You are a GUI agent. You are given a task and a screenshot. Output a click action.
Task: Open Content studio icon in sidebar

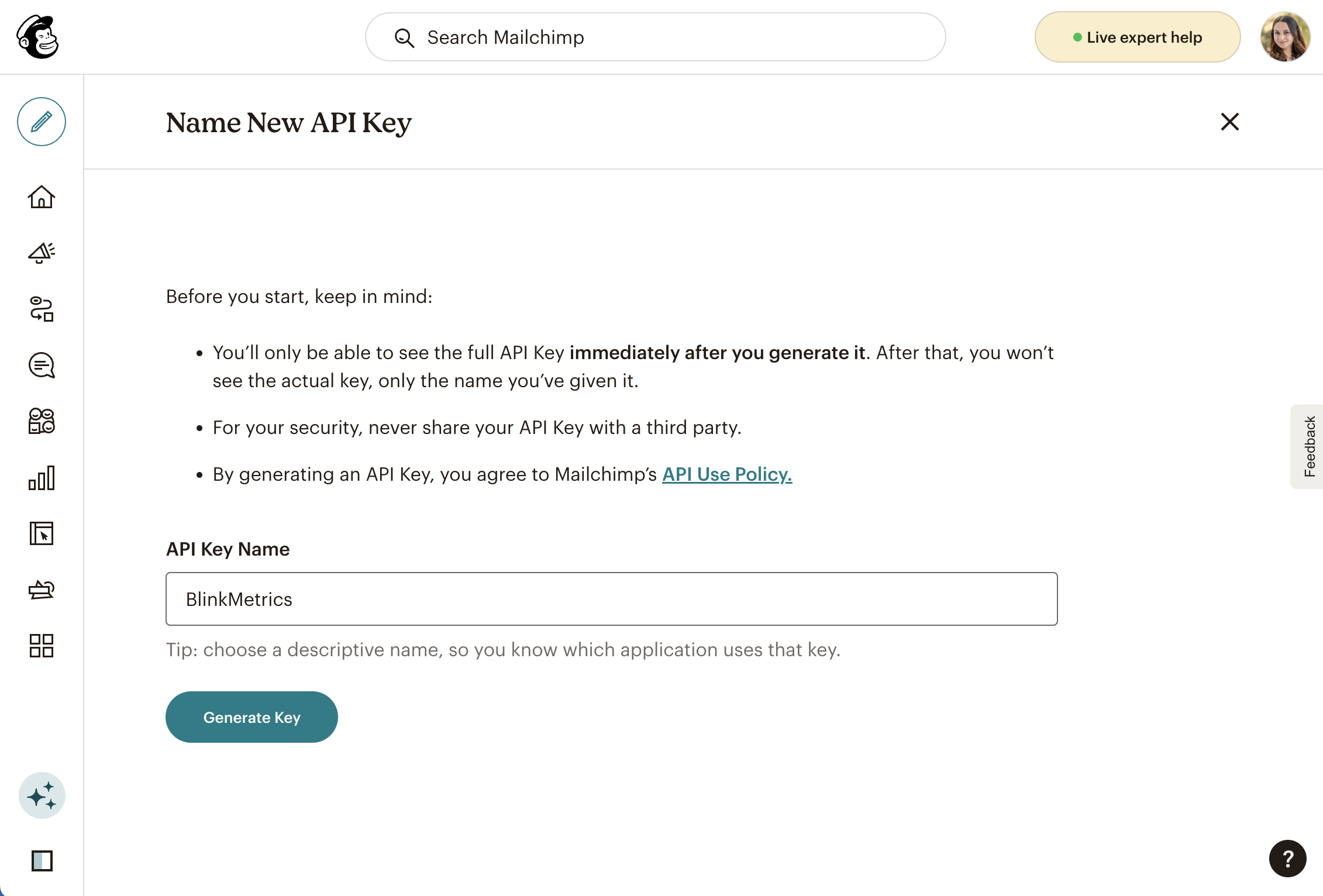tap(41, 590)
